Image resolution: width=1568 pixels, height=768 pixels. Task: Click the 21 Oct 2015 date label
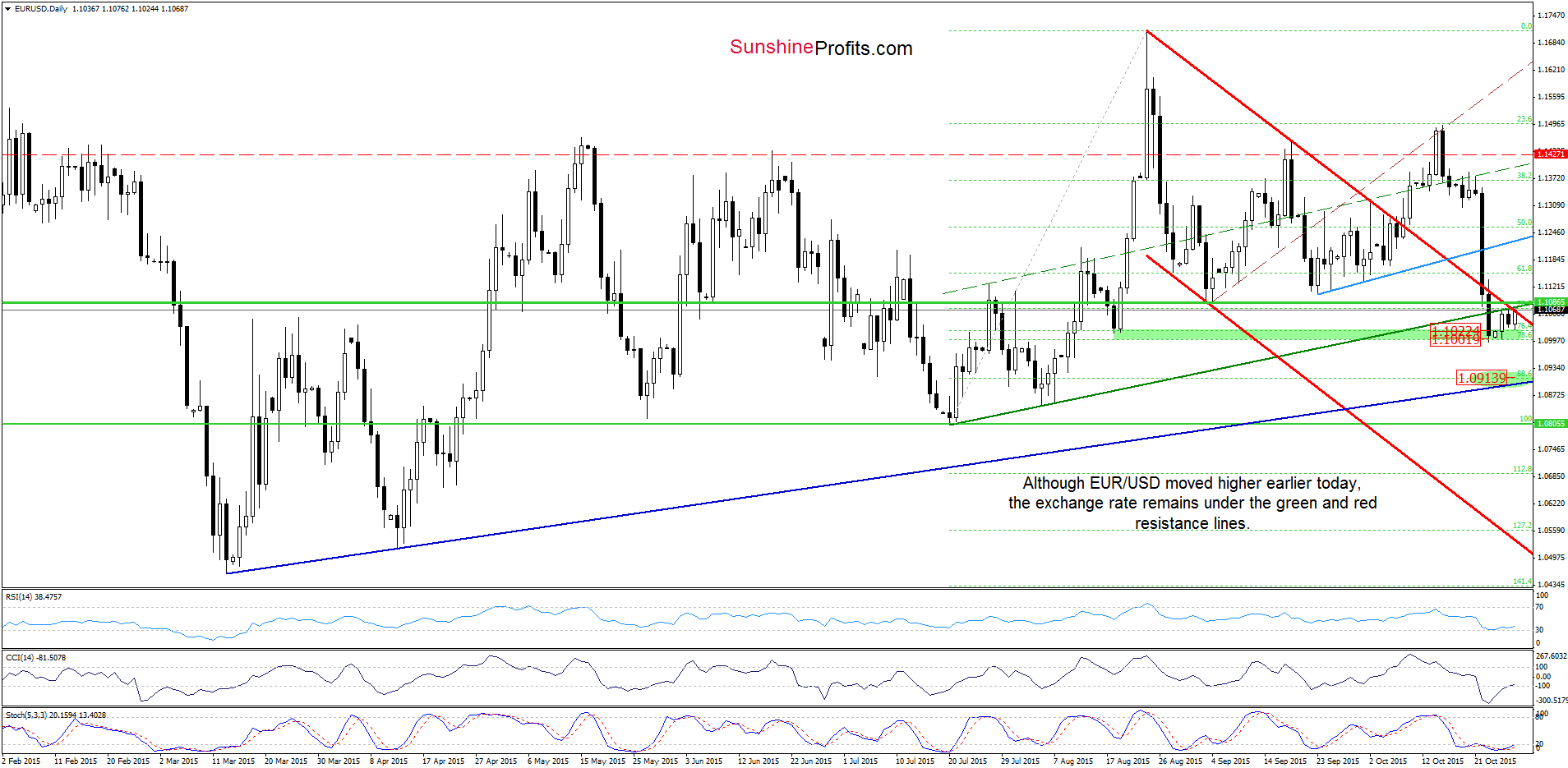tap(1496, 761)
